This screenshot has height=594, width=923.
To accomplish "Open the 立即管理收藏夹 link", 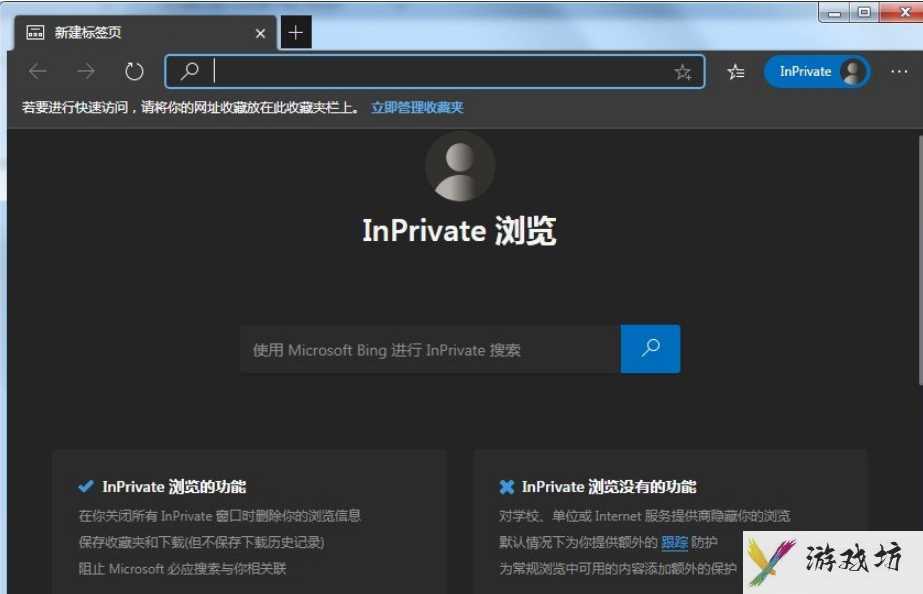I will [417, 107].
